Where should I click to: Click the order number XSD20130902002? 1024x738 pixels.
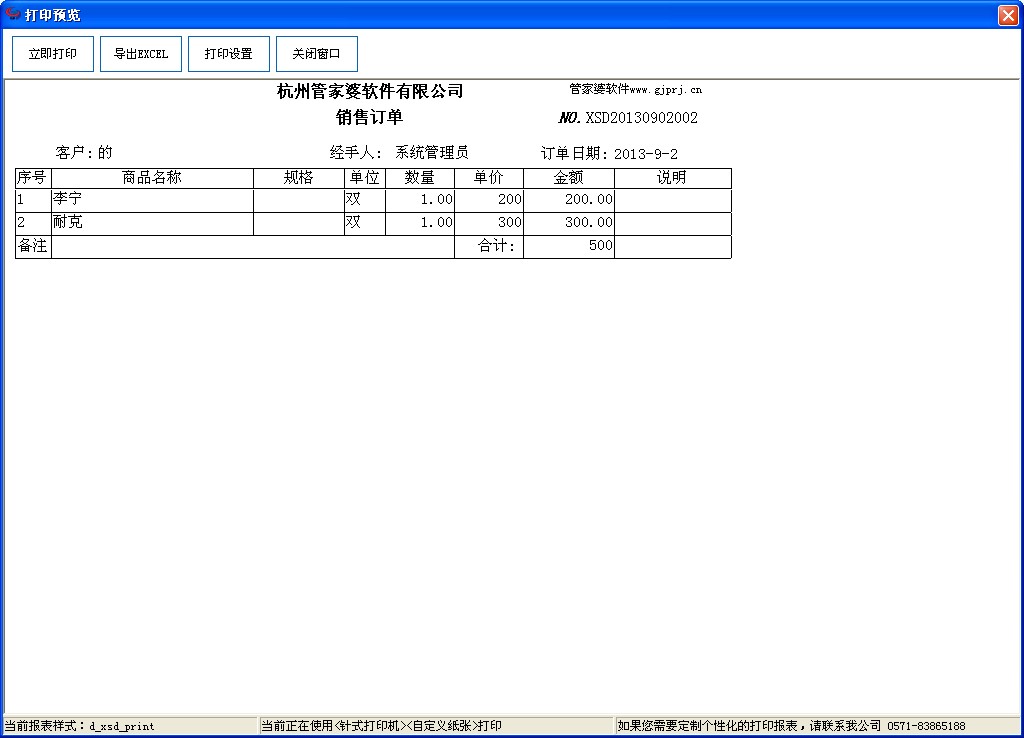[x=641, y=118]
